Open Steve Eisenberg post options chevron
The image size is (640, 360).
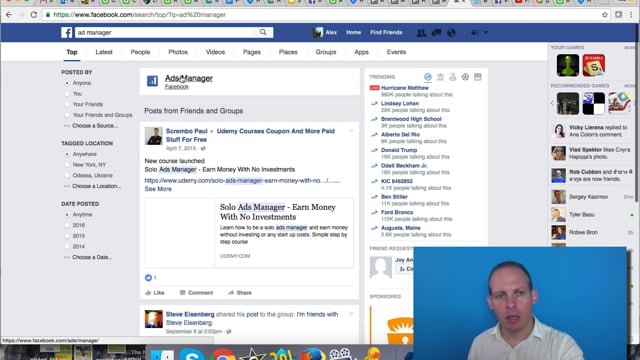351,314
